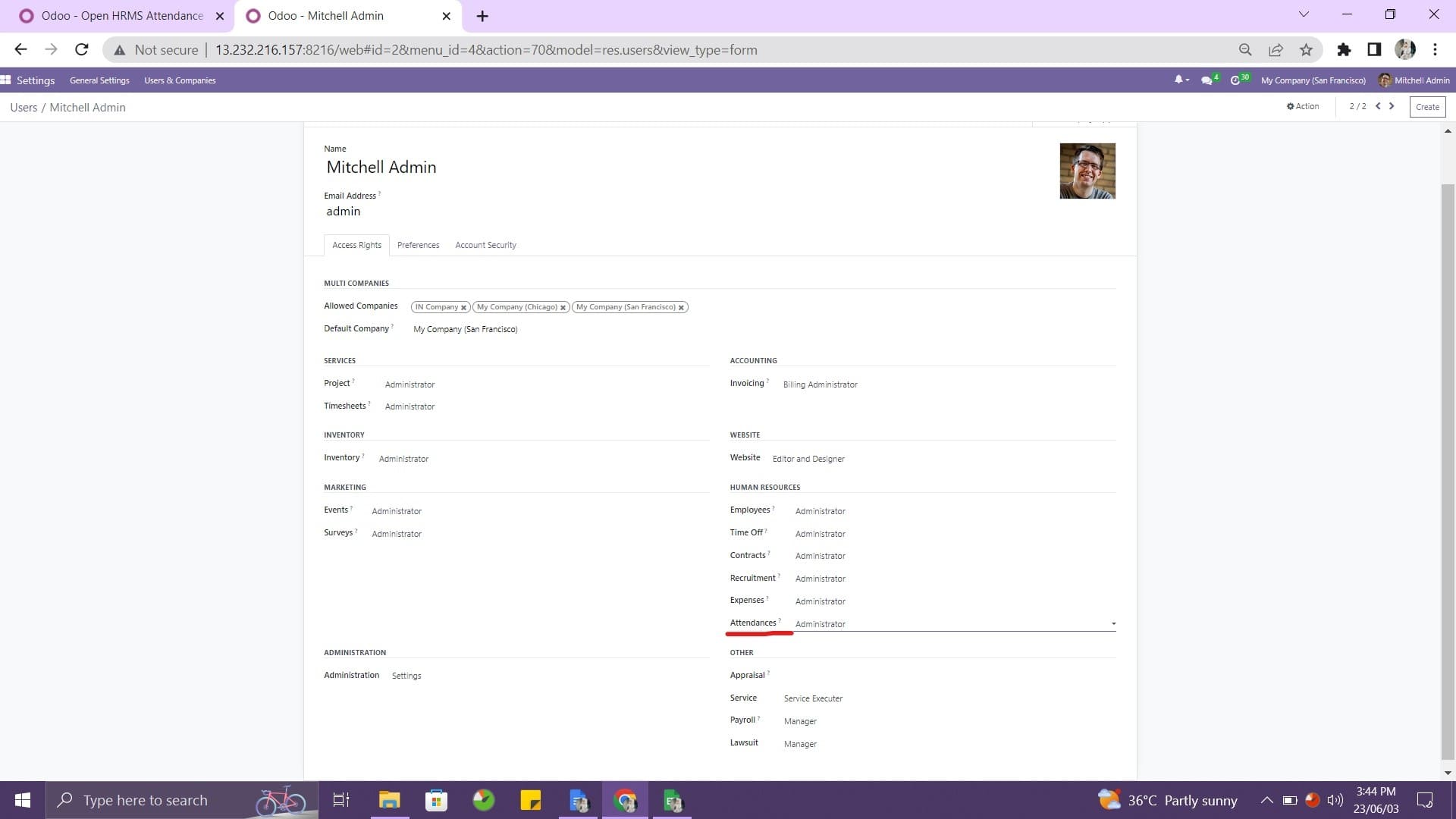Select the Website Editor and Designer value
The height and width of the screenshot is (819, 1456).
click(x=808, y=459)
